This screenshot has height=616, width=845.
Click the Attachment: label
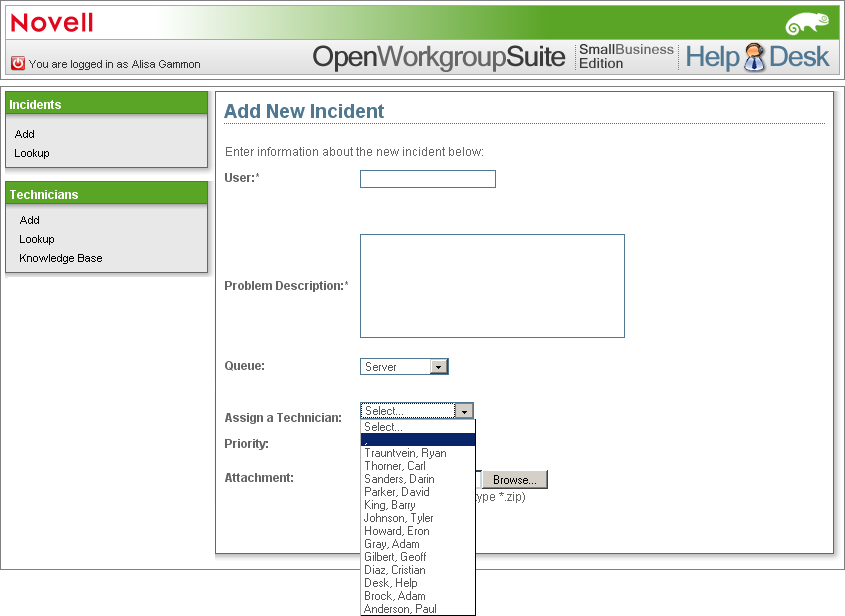click(259, 477)
